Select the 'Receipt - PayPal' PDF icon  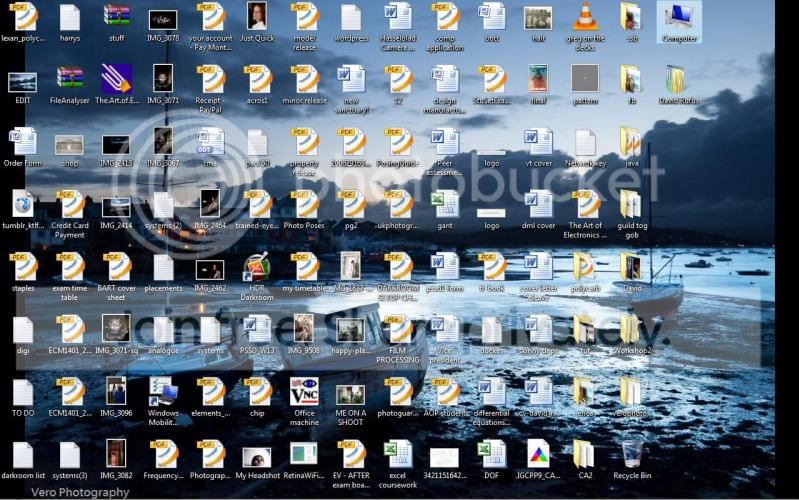click(x=210, y=80)
